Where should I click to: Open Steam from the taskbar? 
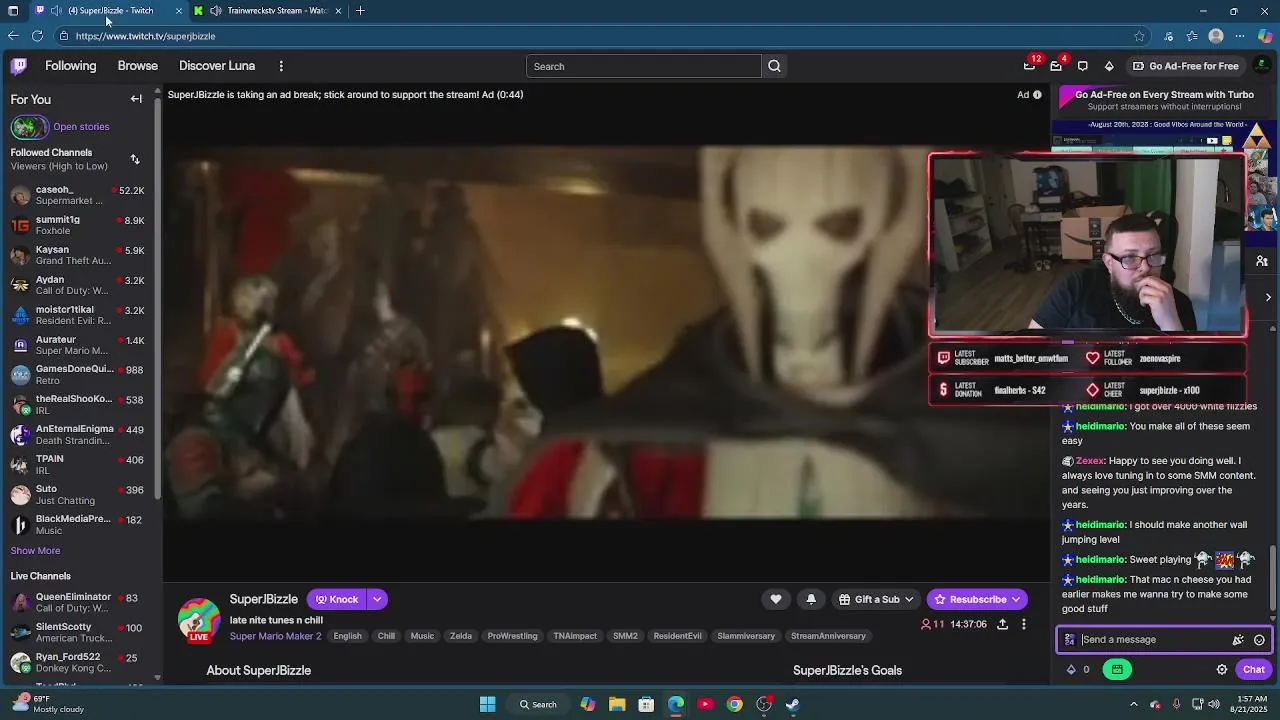click(792, 704)
